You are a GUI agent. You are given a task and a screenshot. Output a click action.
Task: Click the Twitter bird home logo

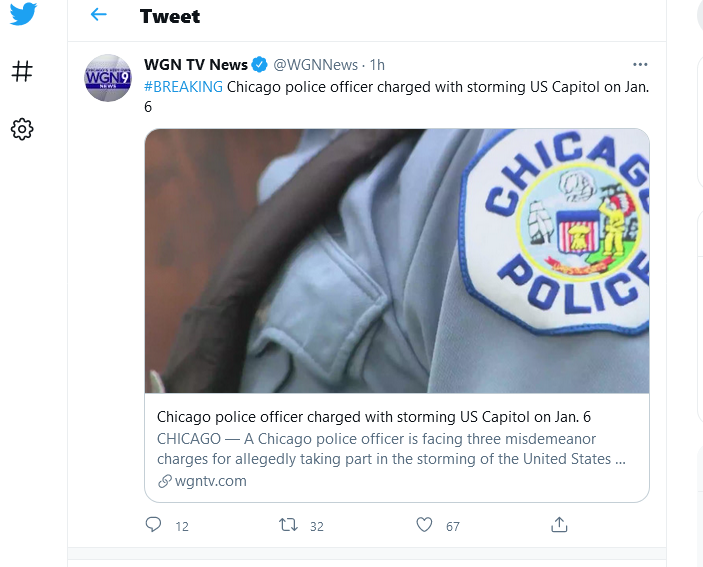click(x=23, y=14)
